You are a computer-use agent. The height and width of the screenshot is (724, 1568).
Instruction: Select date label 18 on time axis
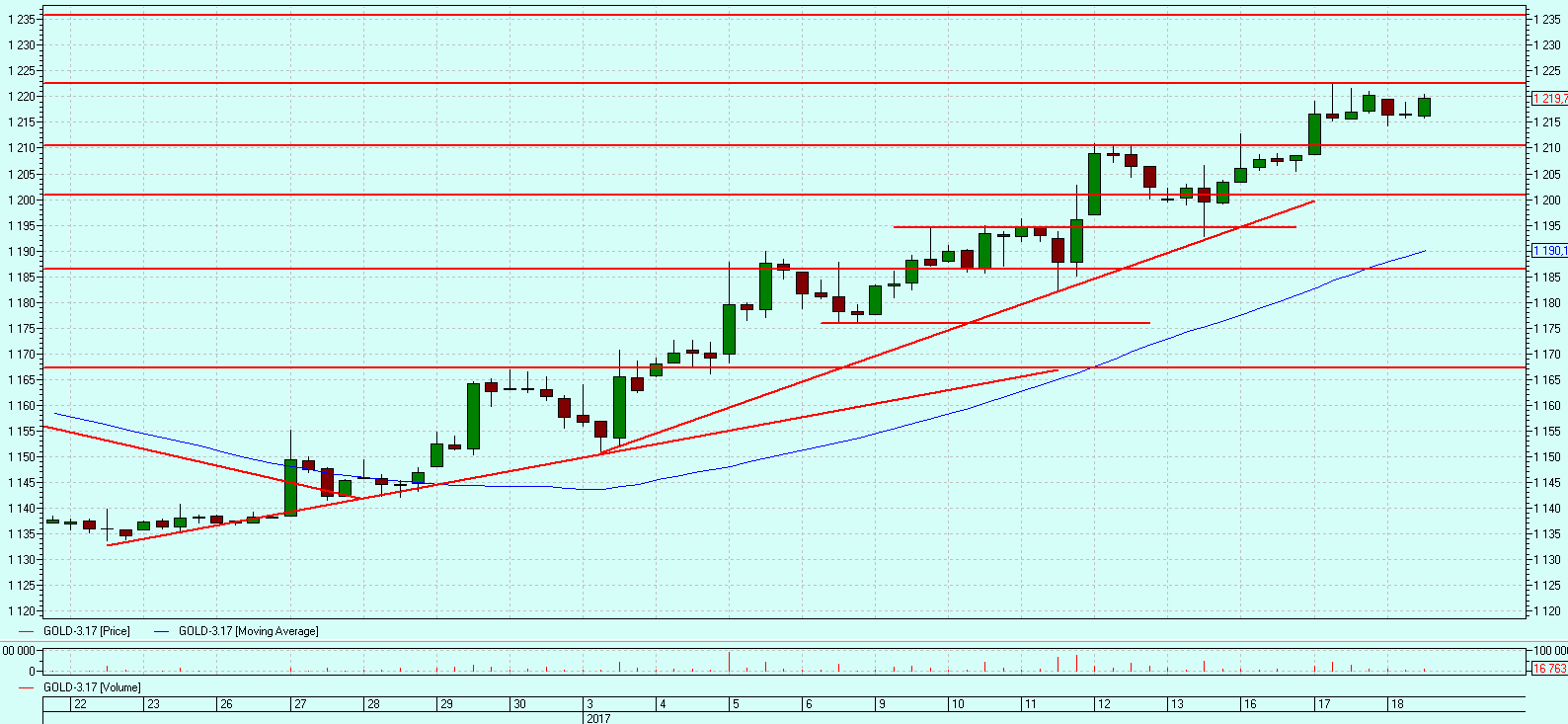(1397, 704)
